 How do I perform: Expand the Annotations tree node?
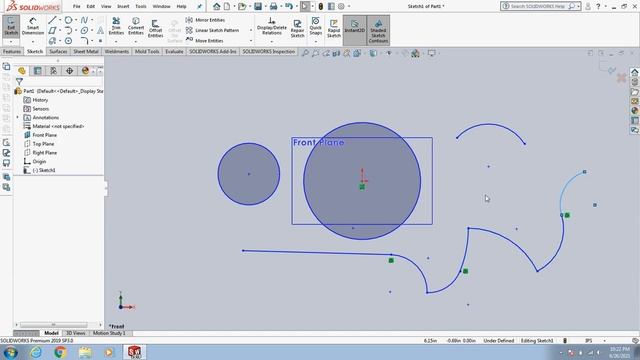tap(18, 118)
